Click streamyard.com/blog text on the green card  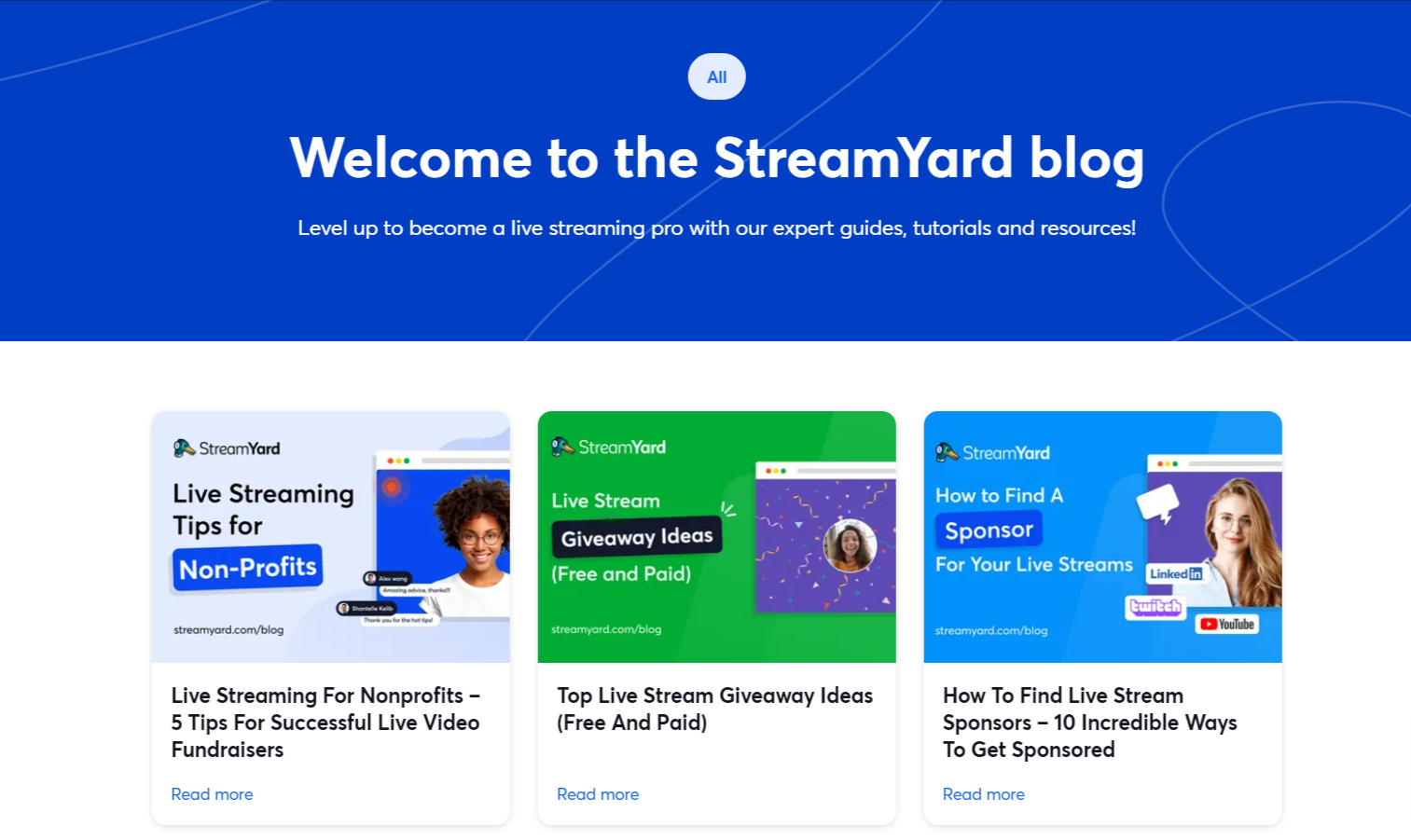tap(606, 629)
